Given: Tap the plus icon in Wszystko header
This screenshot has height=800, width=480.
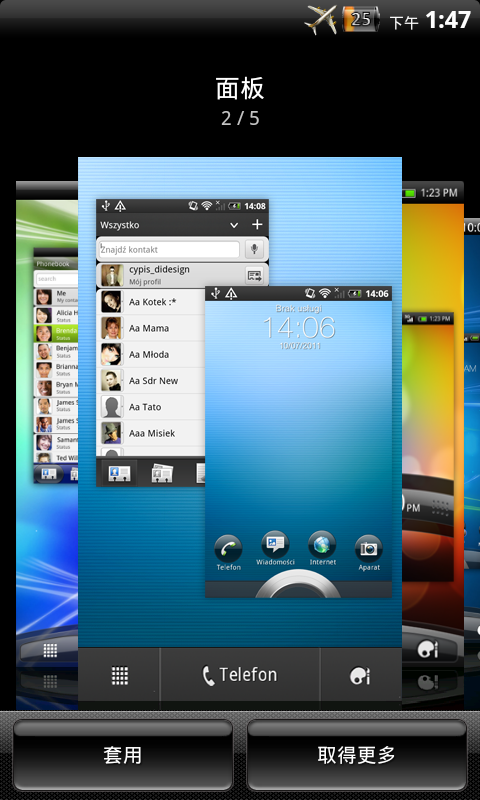Looking at the screenshot, I should point(257,224).
